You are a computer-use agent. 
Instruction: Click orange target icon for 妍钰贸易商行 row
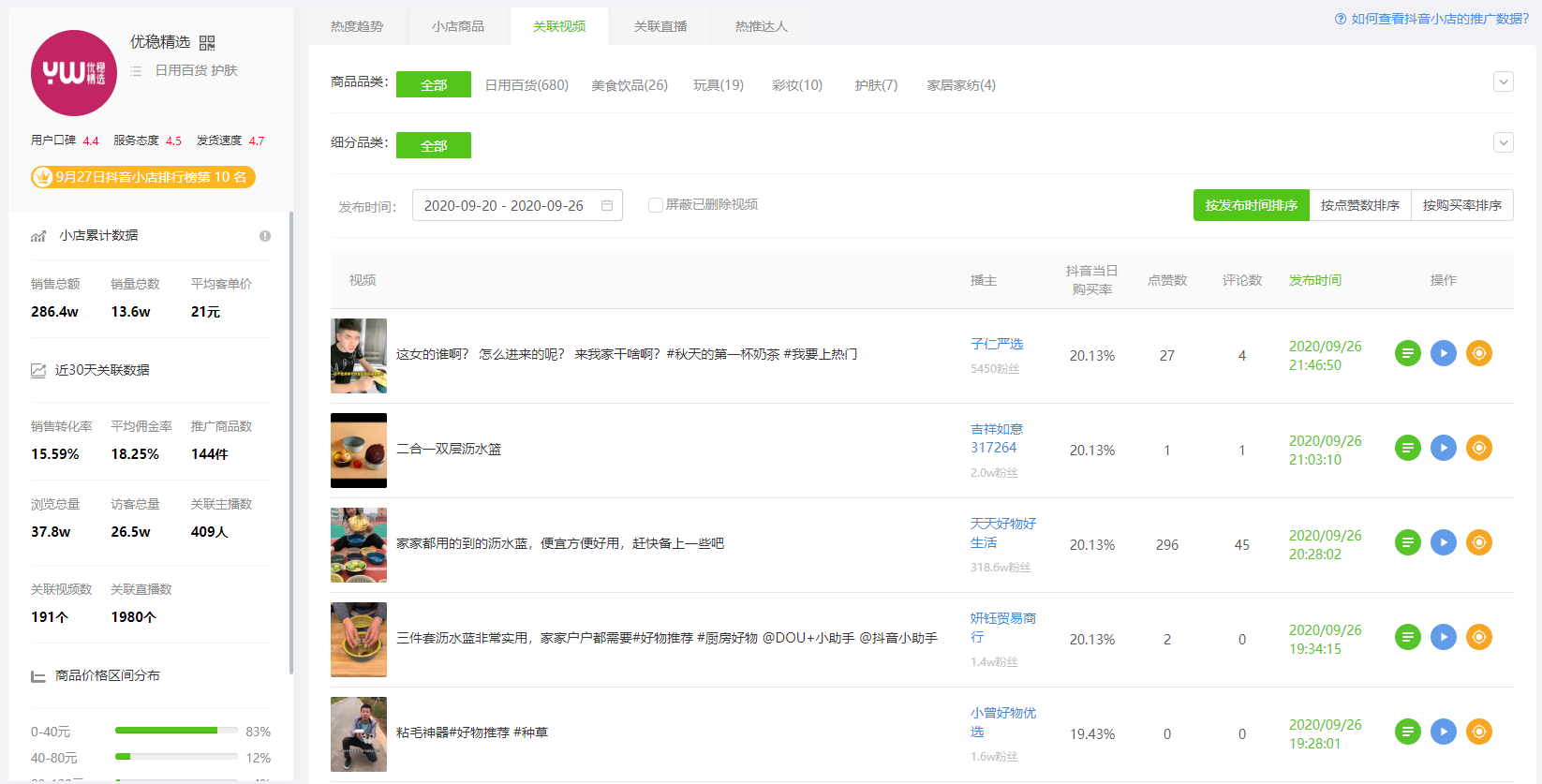(1479, 637)
